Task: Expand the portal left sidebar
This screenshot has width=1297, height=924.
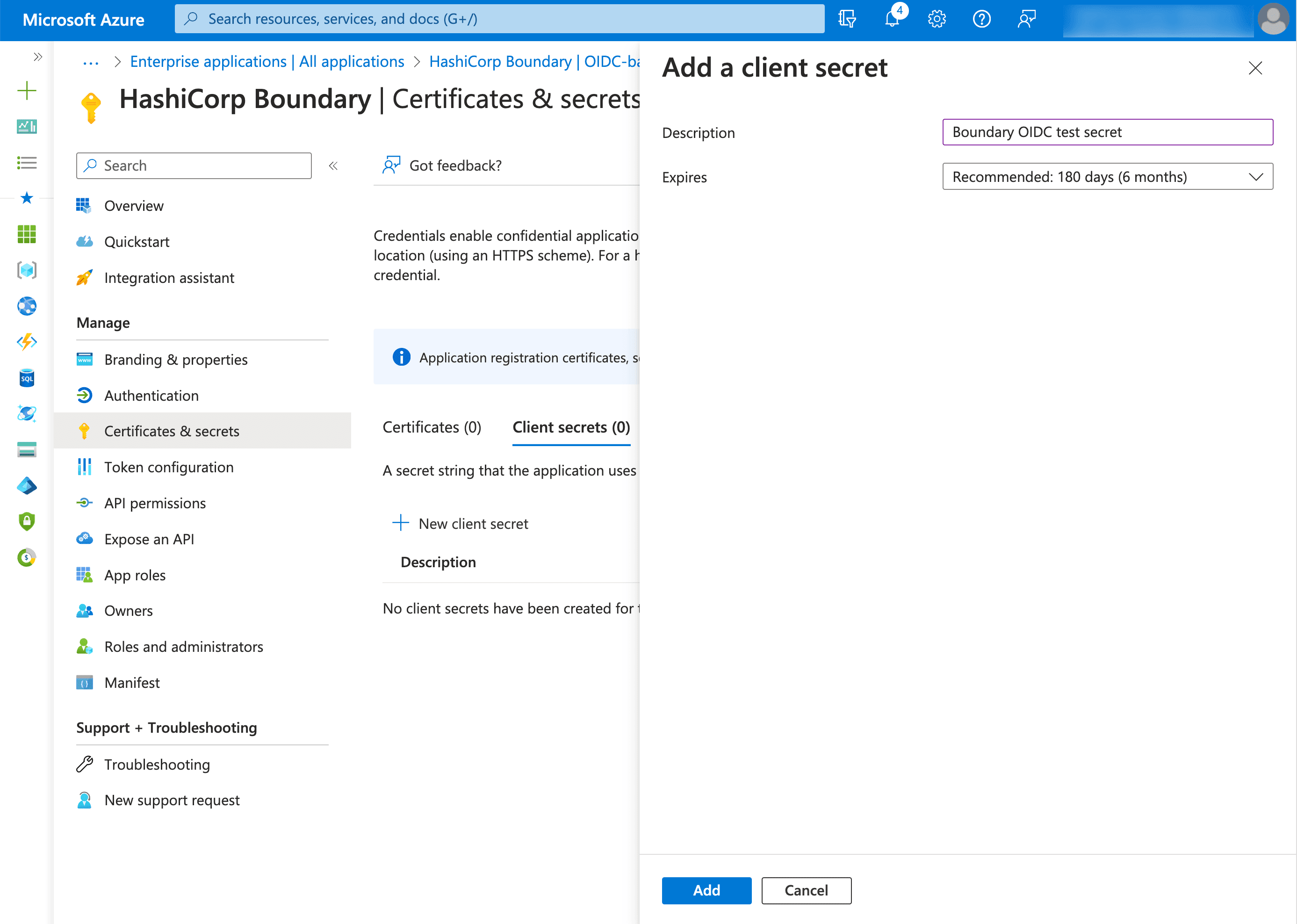Action: click(37, 56)
